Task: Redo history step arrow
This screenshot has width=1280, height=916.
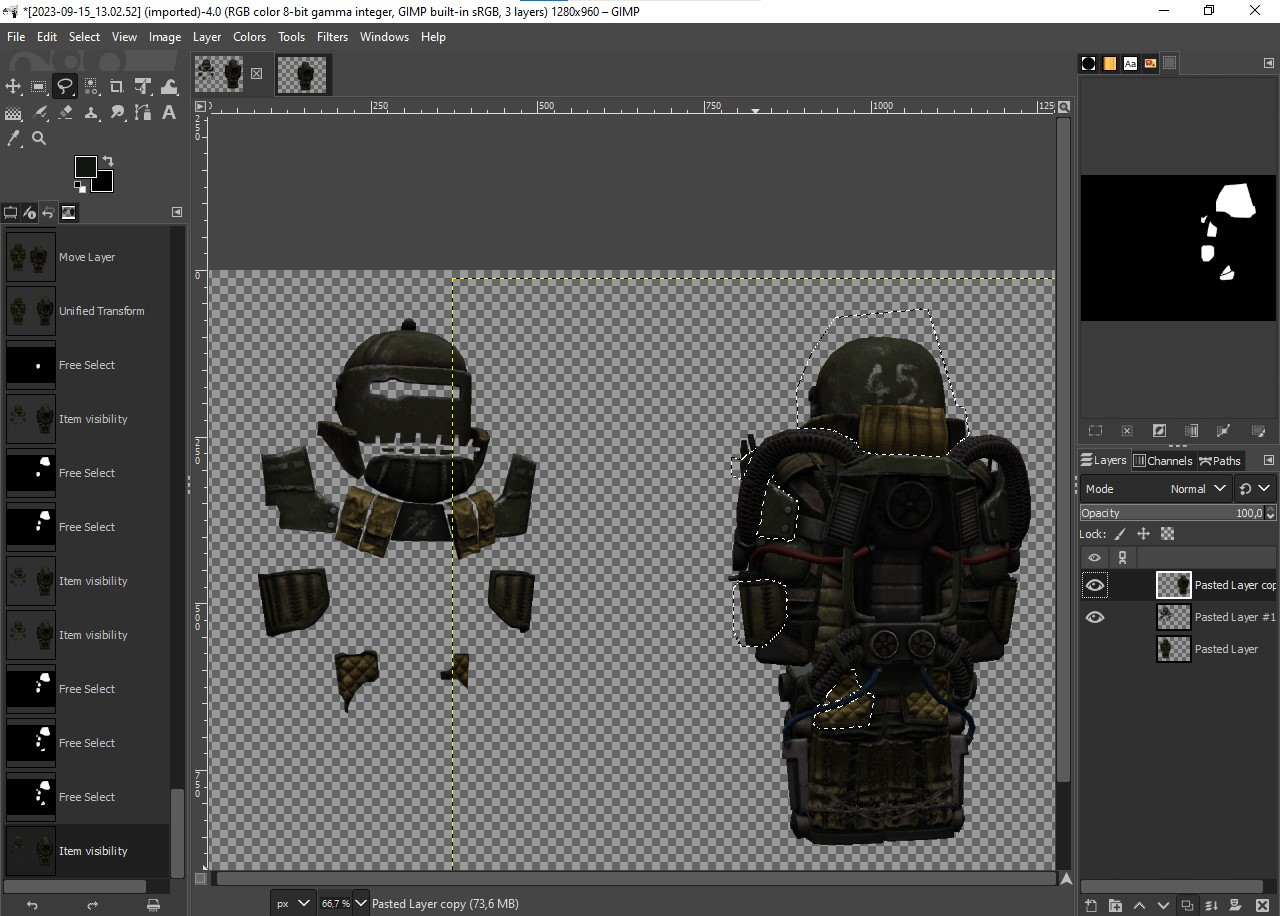Action: (92, 906)
